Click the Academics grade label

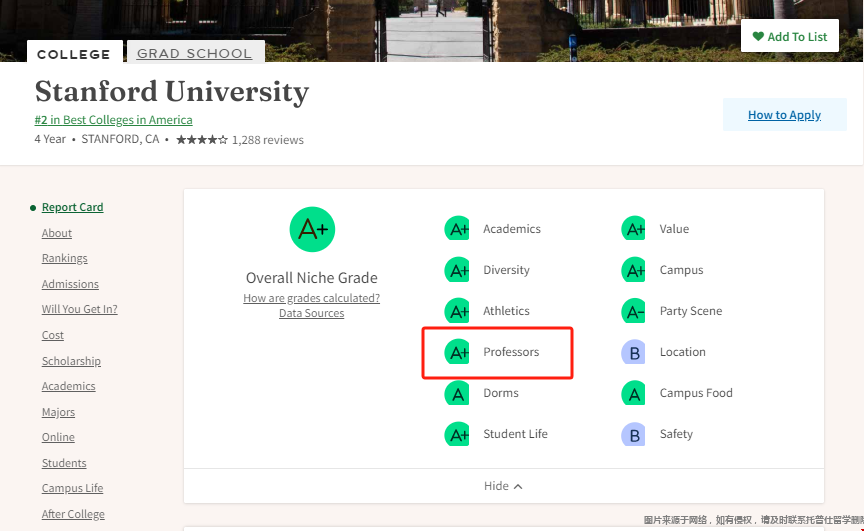[512, 229]
